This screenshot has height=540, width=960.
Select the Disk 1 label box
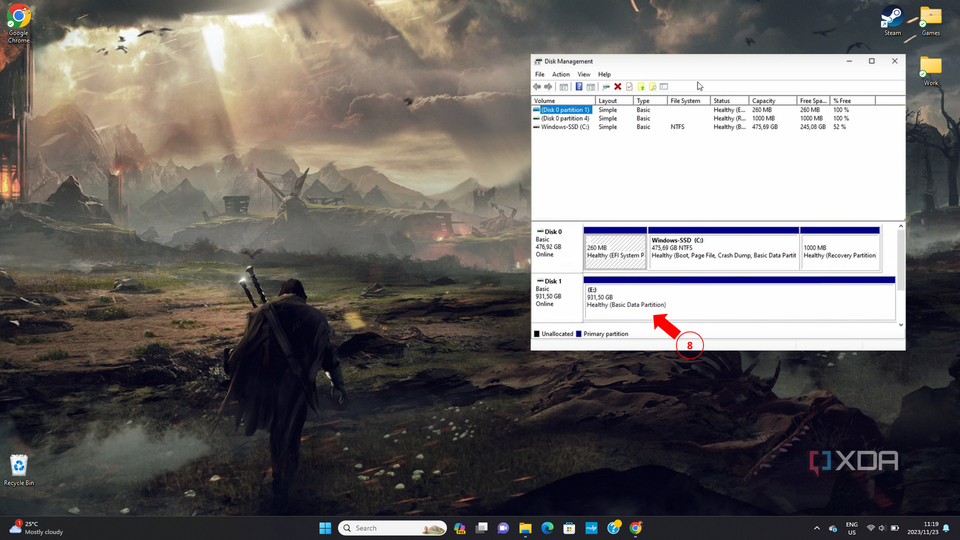tap(557, 298)
